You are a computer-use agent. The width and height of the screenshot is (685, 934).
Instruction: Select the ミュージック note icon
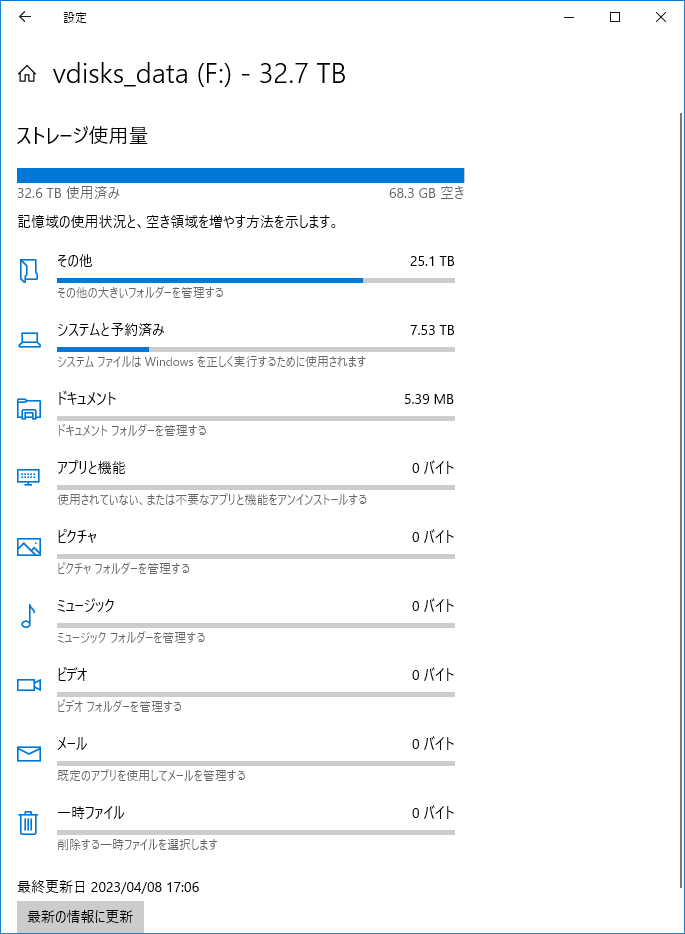(x=28, y=616)
